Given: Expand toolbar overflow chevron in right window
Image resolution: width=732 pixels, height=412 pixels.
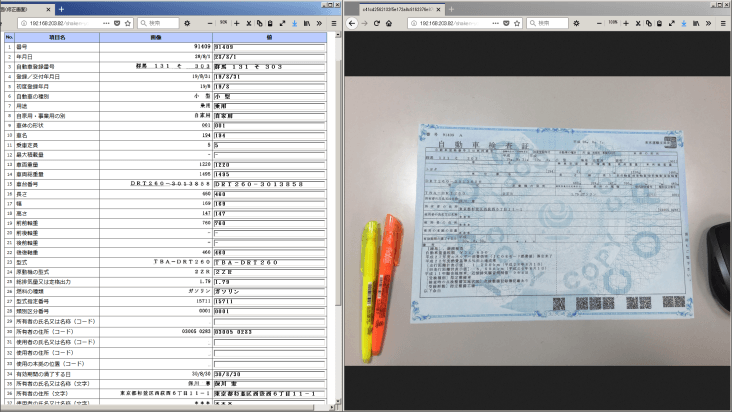Looking at the screenshot, I should [709, 23].
